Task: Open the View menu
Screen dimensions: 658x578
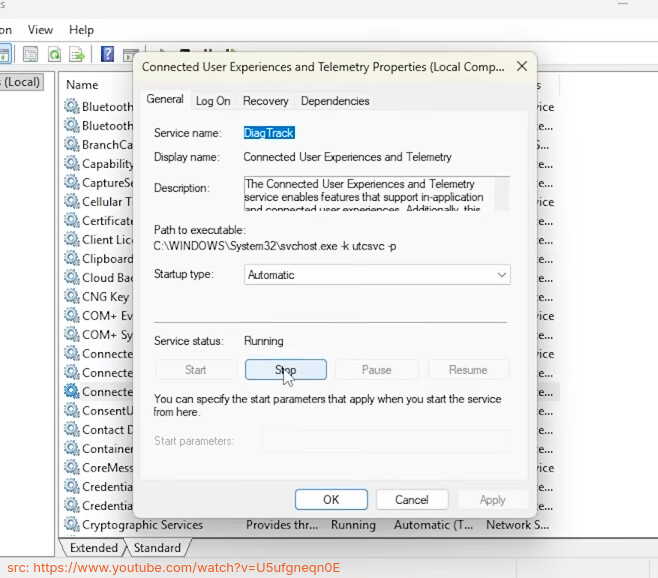Action: (41, 30)
